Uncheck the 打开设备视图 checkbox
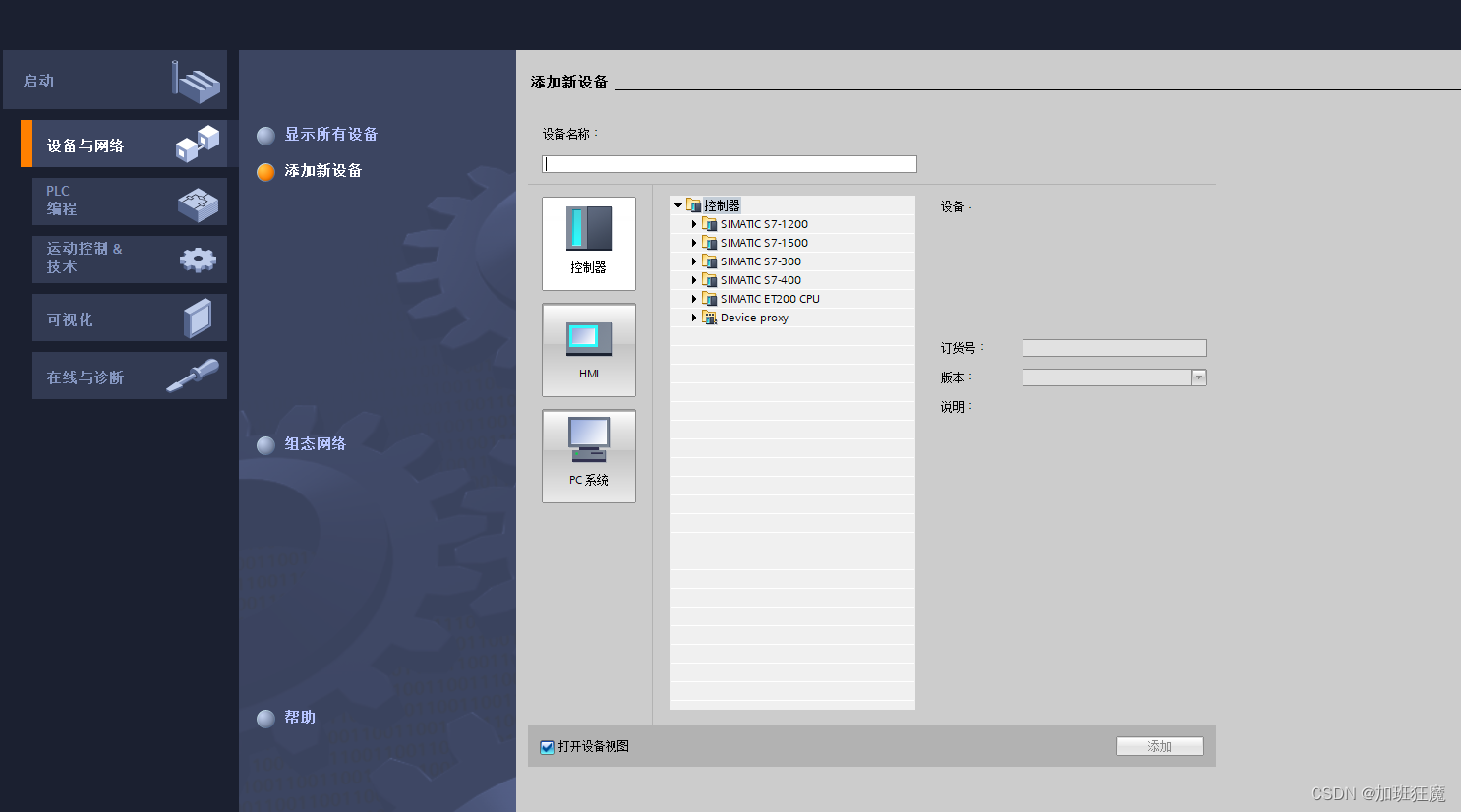The image size is (1461, 812). point(548,747)
